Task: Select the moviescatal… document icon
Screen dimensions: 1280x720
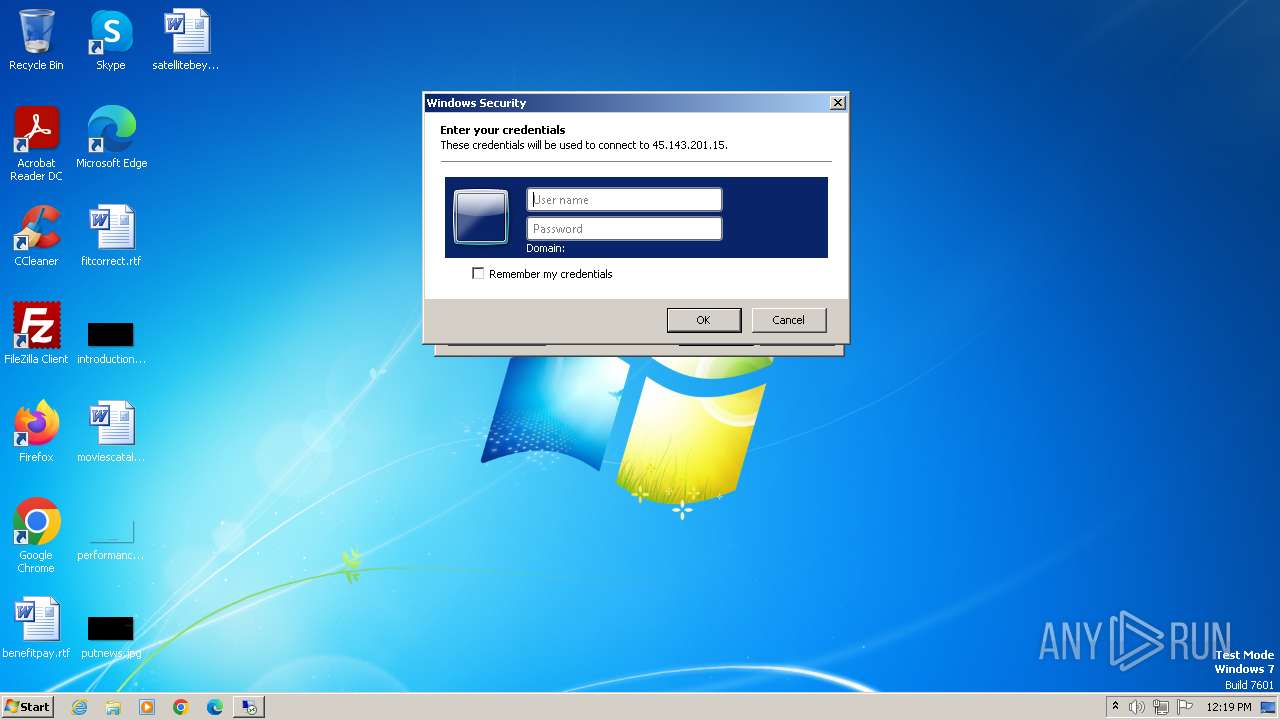Action: pos(111,432)
